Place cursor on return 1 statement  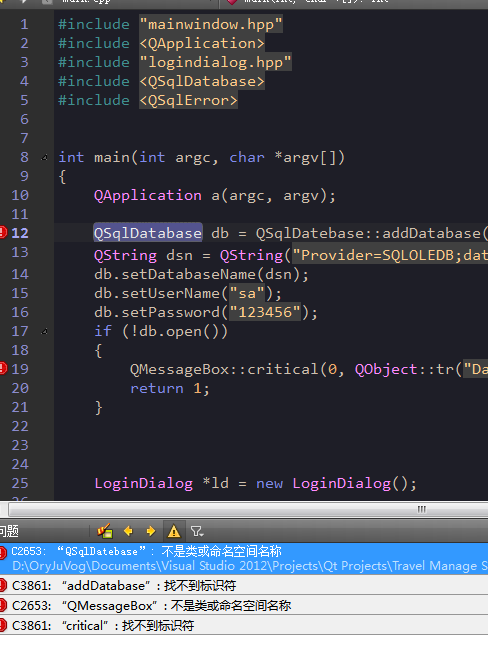pyautogui.click(x=170, y=388)
